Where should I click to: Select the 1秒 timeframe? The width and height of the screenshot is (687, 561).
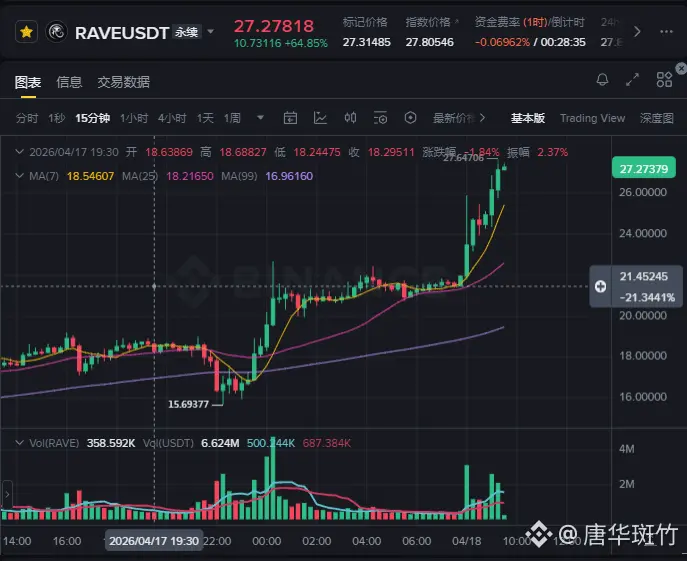point(57,118)
